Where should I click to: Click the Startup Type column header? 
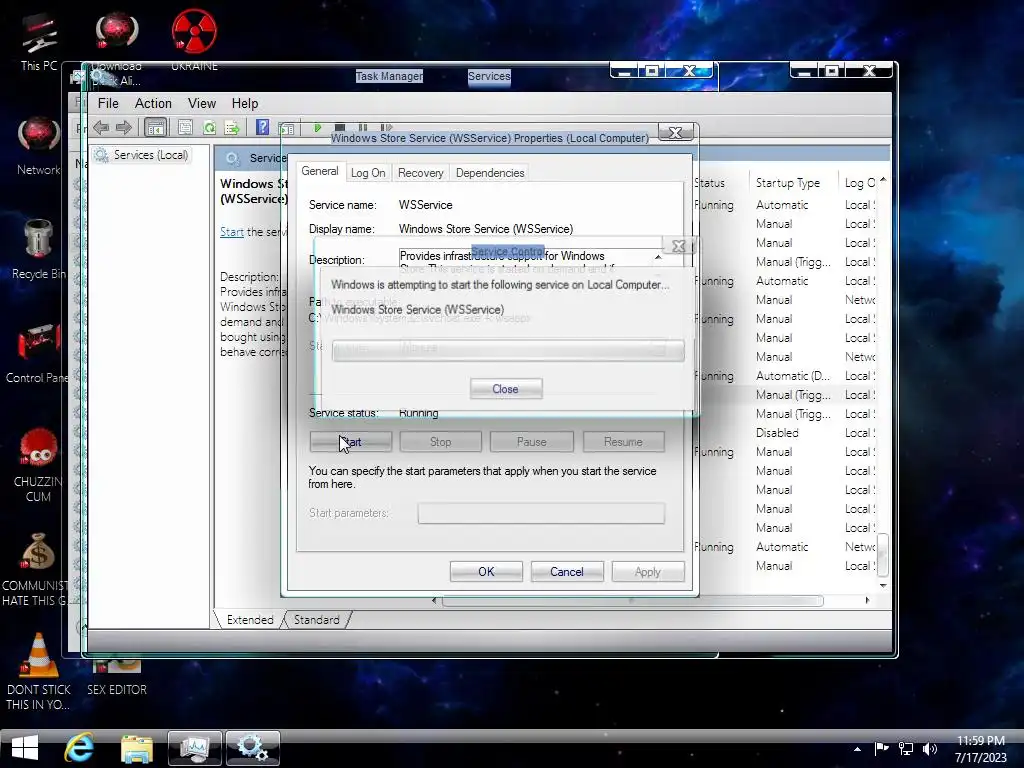click(x=788, y=183)
